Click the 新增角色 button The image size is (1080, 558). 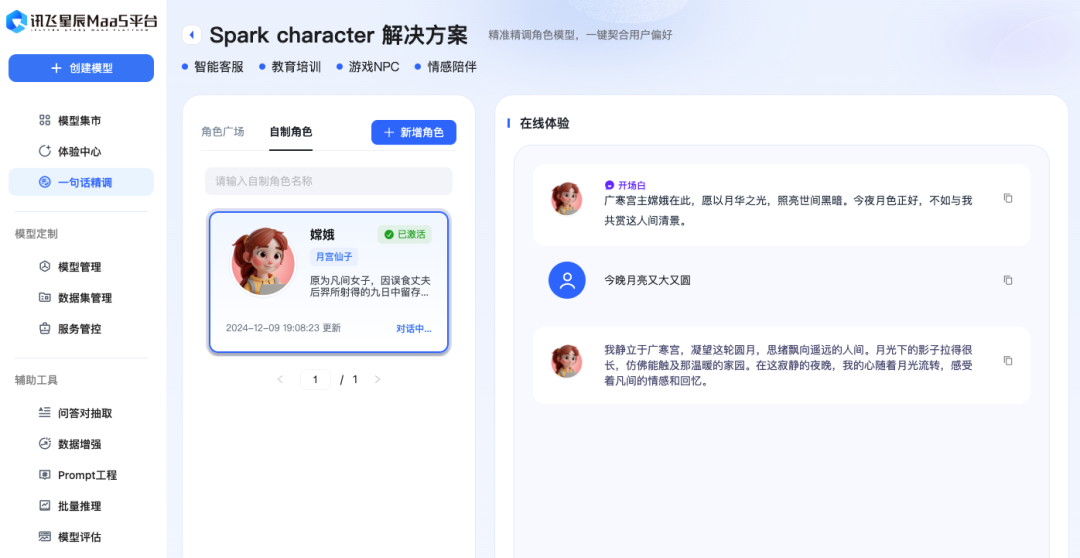tap(413, 132)
